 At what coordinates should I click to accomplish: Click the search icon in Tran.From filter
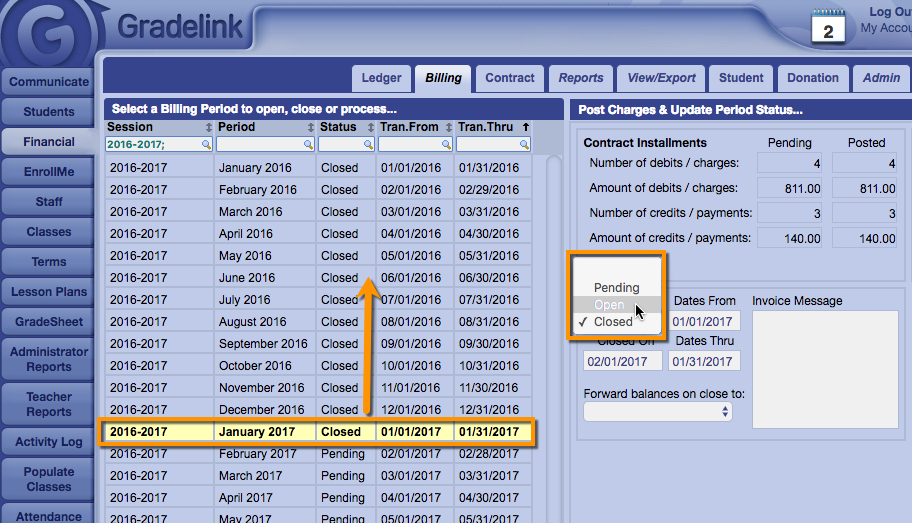pos(446,145)
